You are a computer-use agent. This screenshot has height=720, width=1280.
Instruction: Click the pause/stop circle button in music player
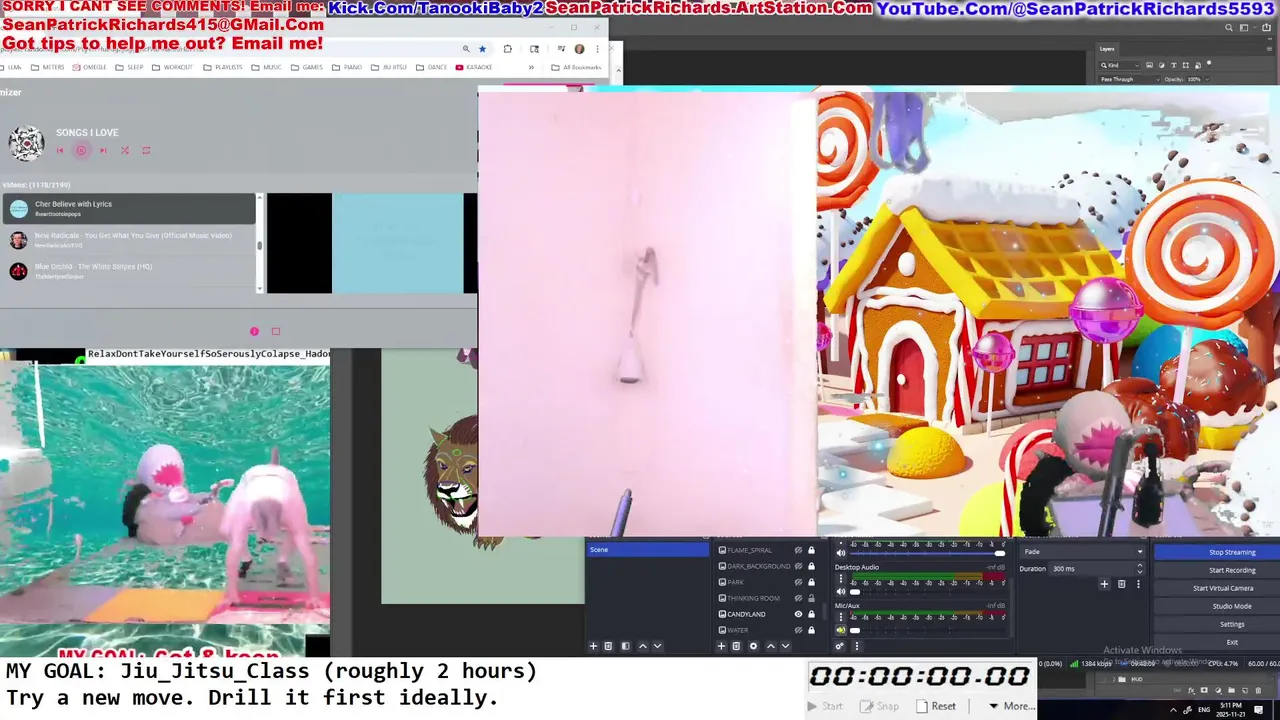tap(81, 150)
